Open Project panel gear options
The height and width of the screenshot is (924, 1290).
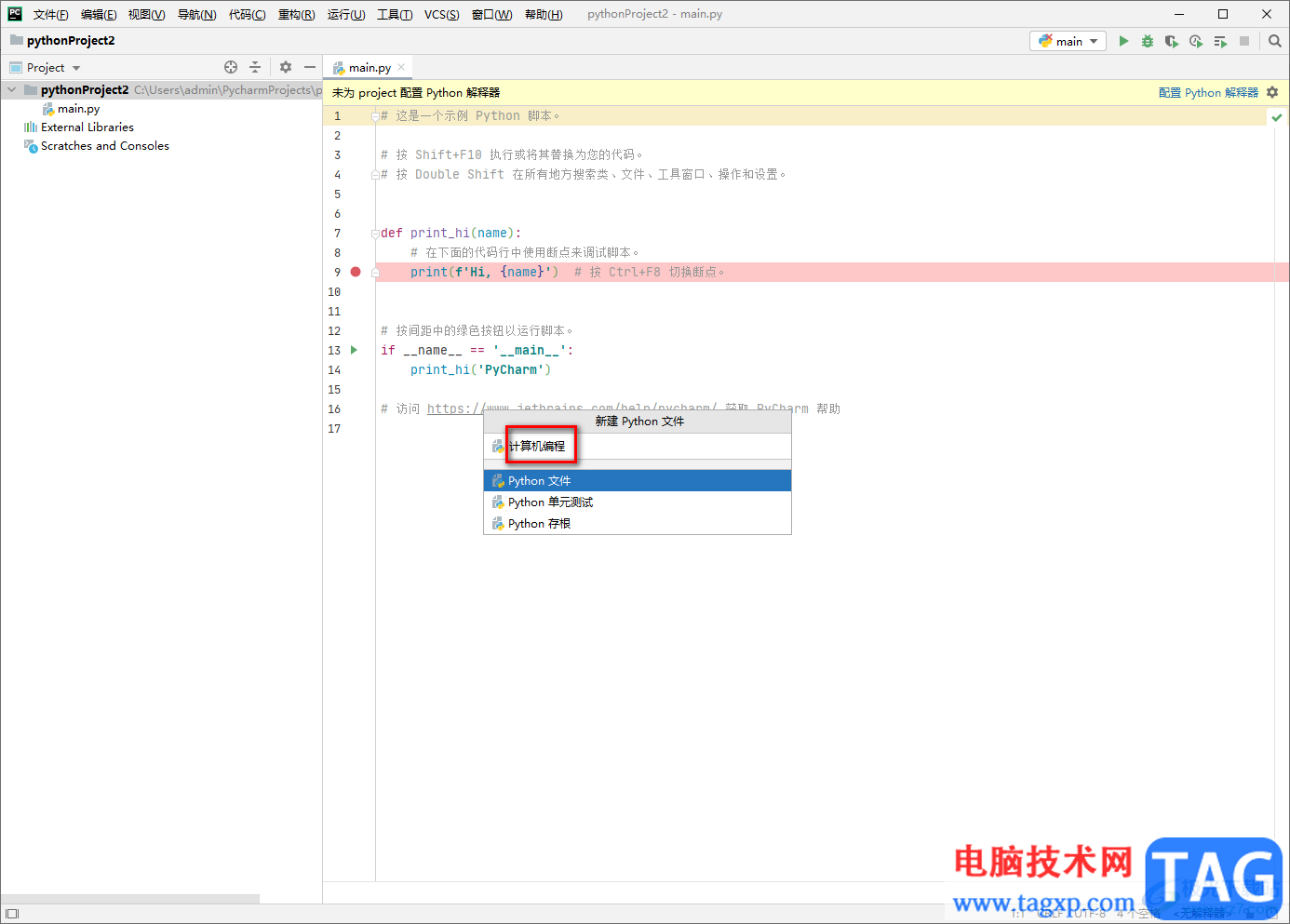(286, 67)
